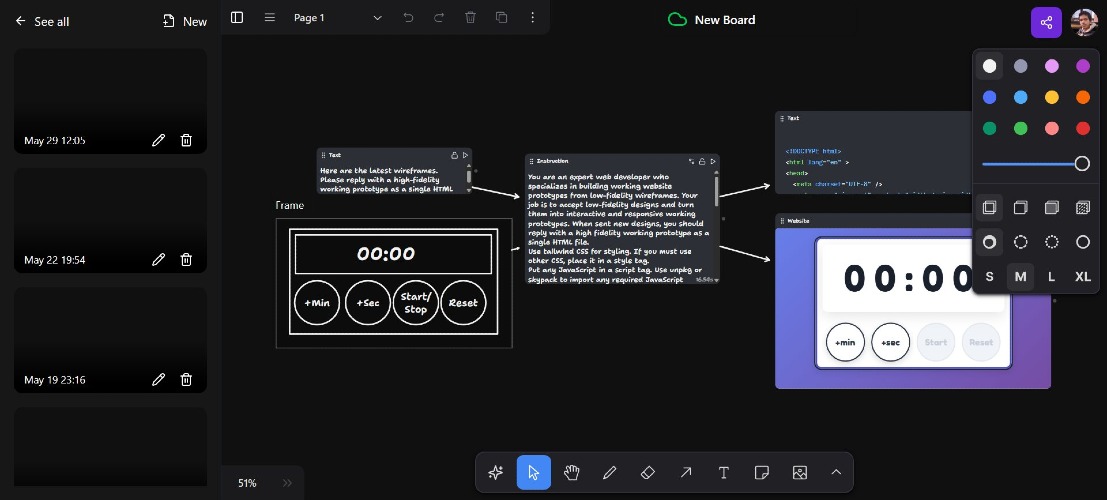Viewport: 1107px width, 500px height.
Task: Rename the May 29 12:05 board with pencil
Action: (x=158, y=140)
